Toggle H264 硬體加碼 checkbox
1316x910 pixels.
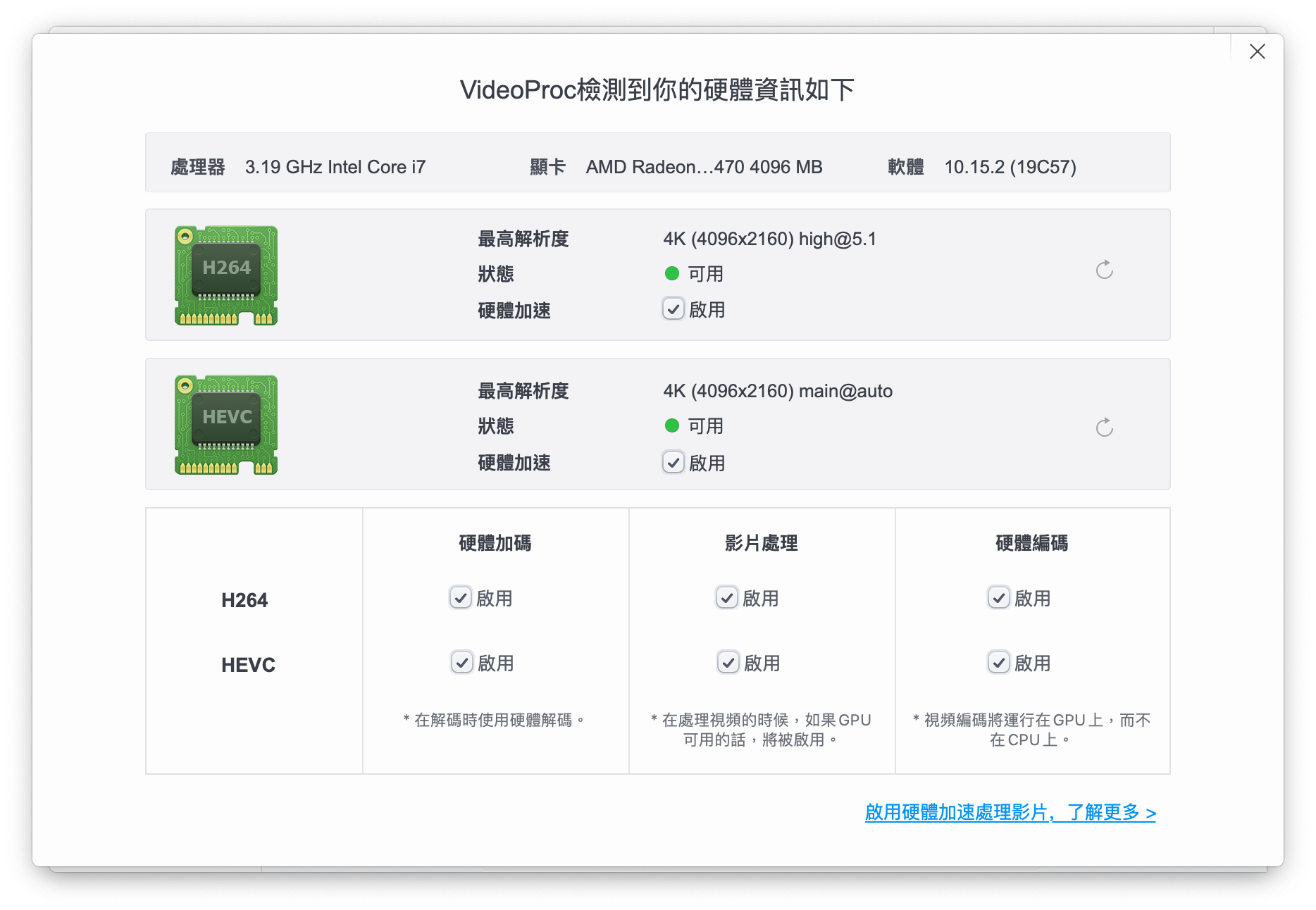click(x=461, y=598)
